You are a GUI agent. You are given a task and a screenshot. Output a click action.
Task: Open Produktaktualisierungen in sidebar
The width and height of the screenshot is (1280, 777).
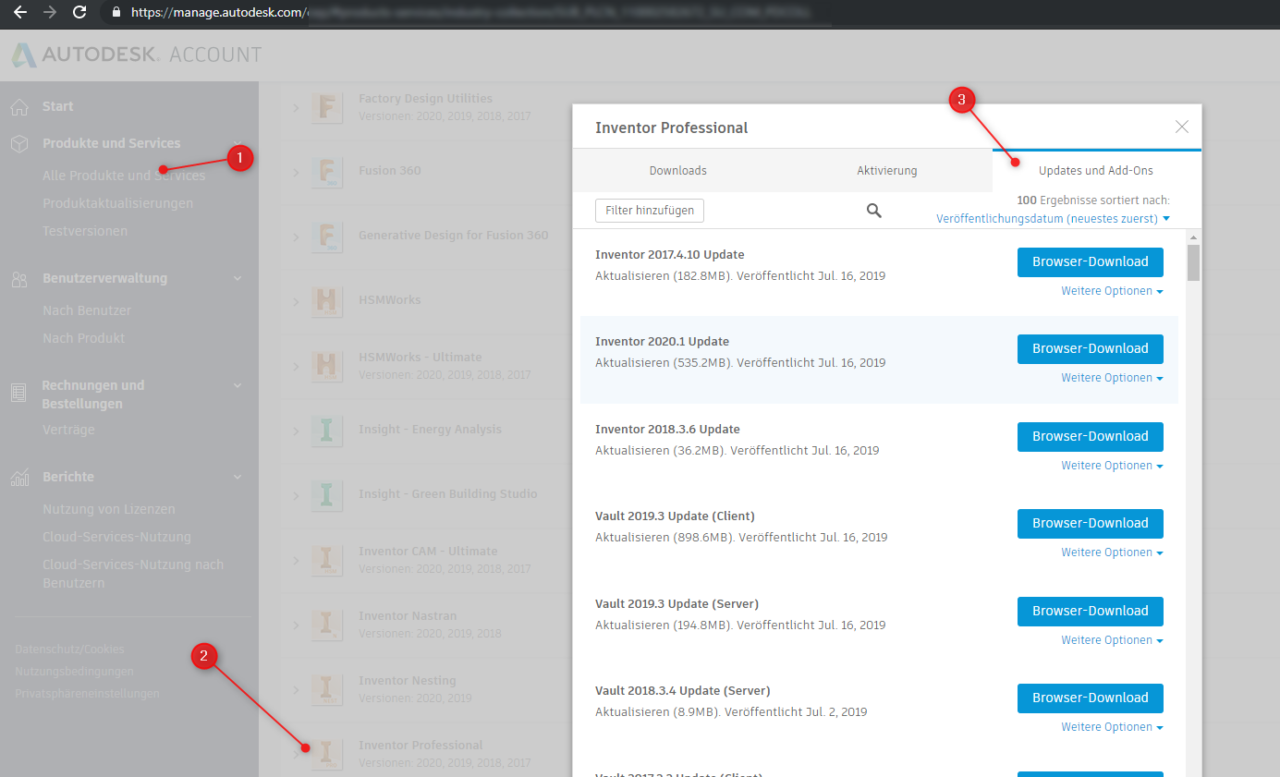117,203
